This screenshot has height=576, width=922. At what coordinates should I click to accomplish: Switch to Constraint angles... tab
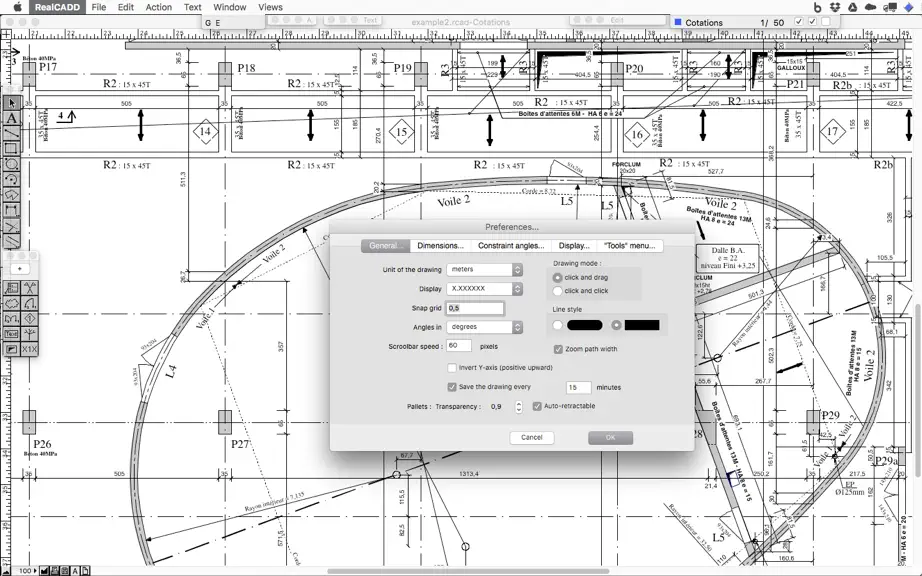point(511,246)
